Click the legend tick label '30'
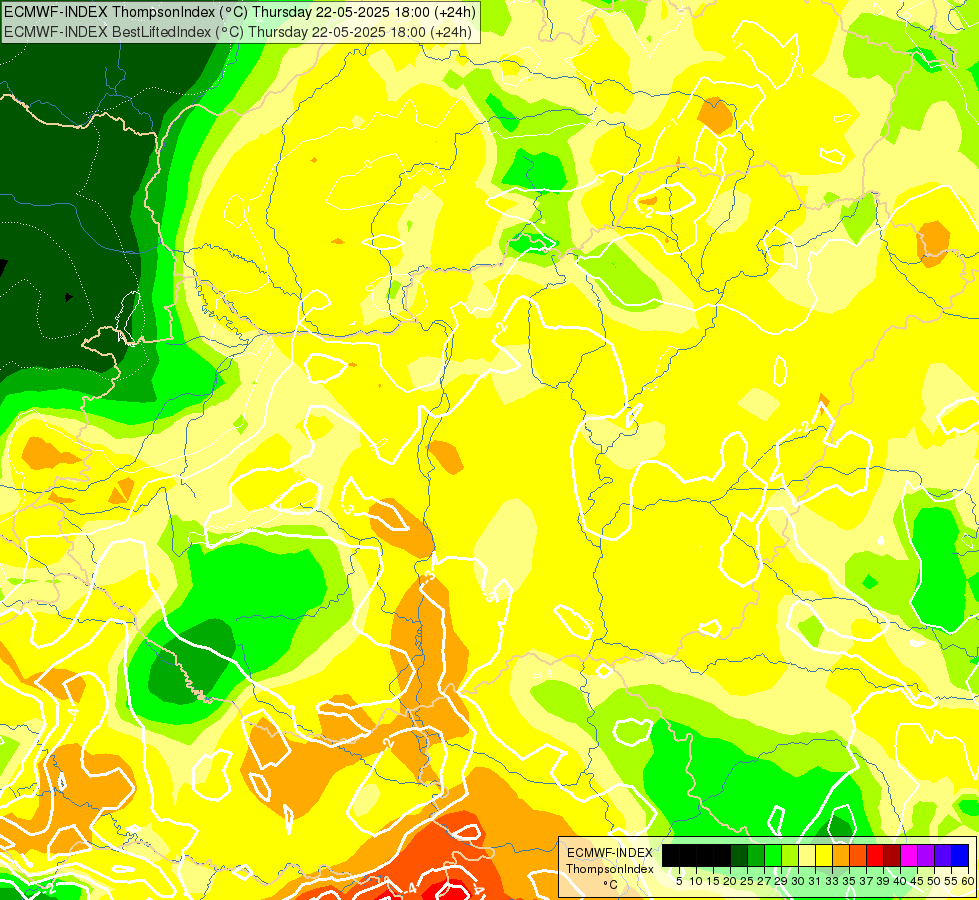Screen dimensions: 979x900 (799, 881)
